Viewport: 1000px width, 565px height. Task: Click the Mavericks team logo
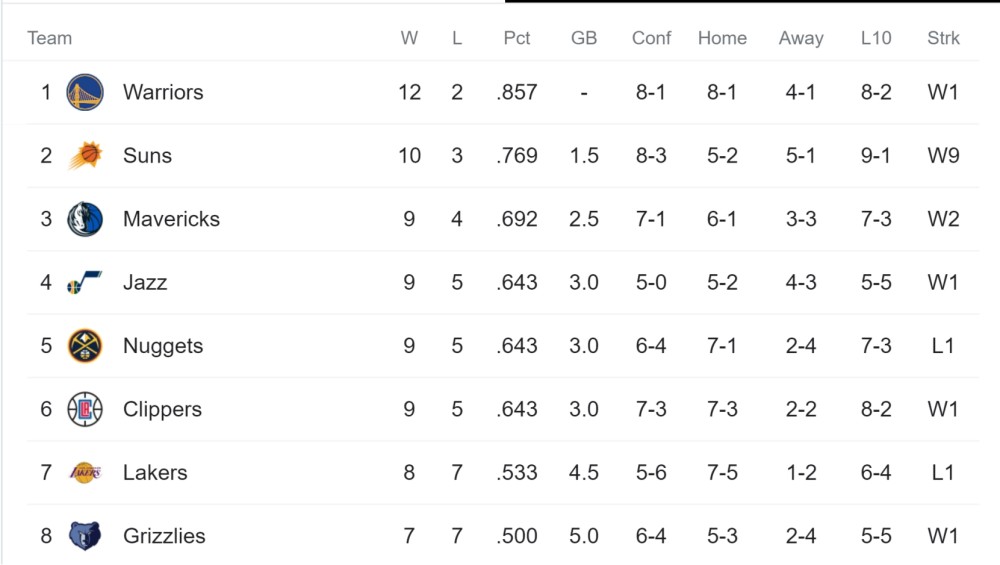85,219
